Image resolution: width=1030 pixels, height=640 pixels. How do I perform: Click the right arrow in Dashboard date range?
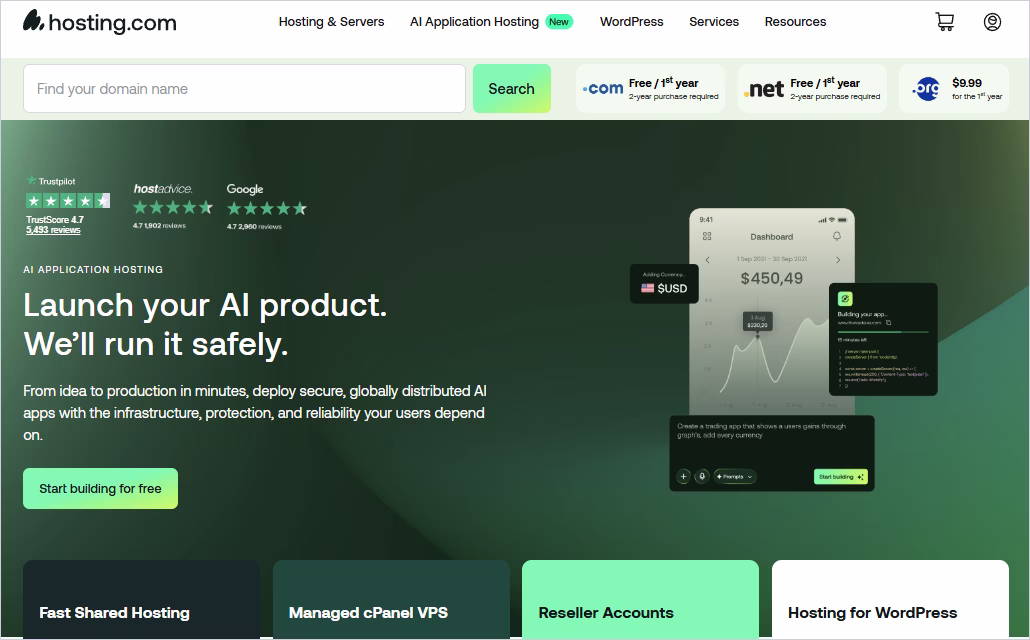[x=838, y=260]
